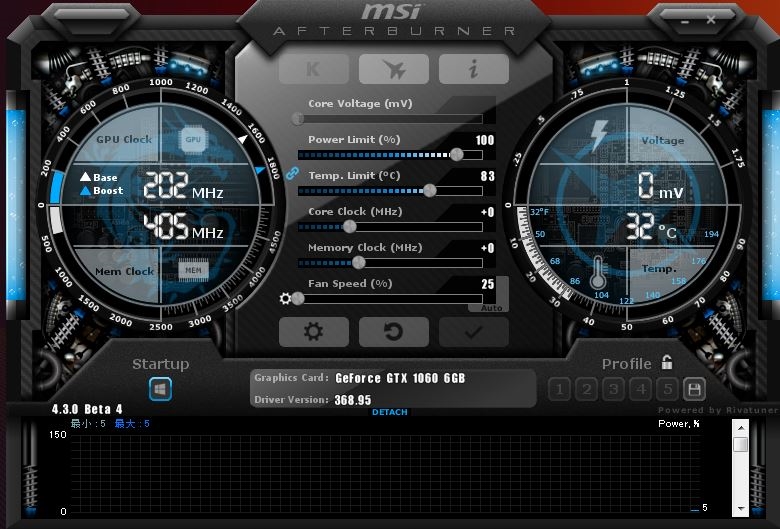Click the GPU chip icon
This screenshot has height=529, width=780.
click(193, 139)
